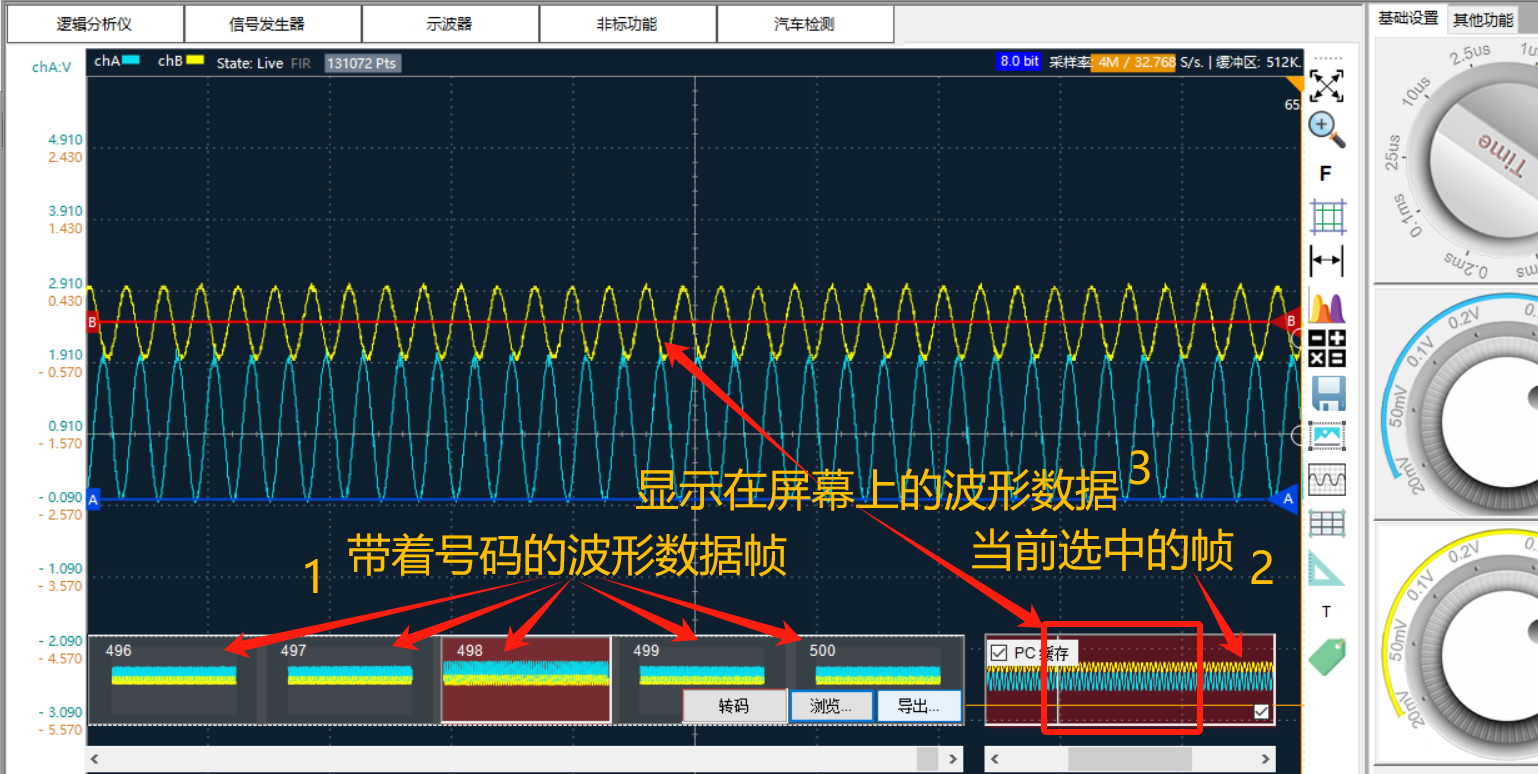Click the 缓冲区: 512K buffer text
1538x774 pixels.
[x=1258, y=62]
